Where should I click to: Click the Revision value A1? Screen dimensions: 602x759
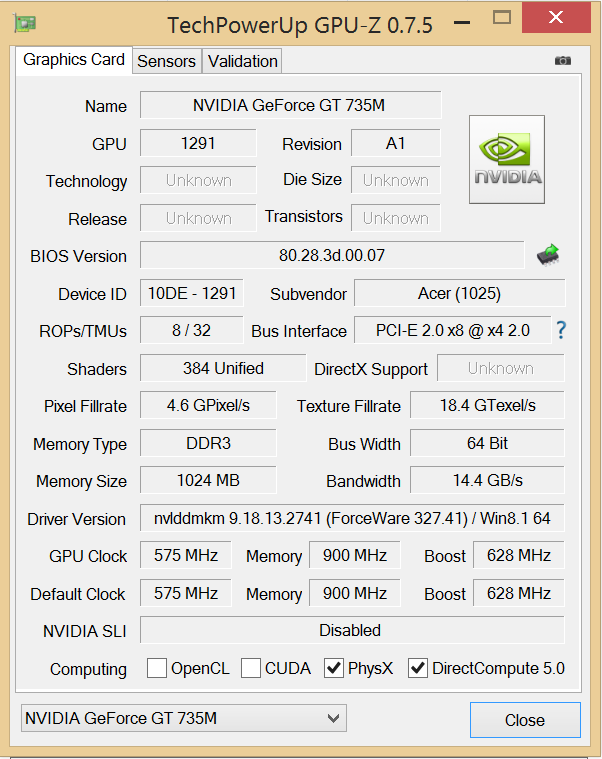395,143
